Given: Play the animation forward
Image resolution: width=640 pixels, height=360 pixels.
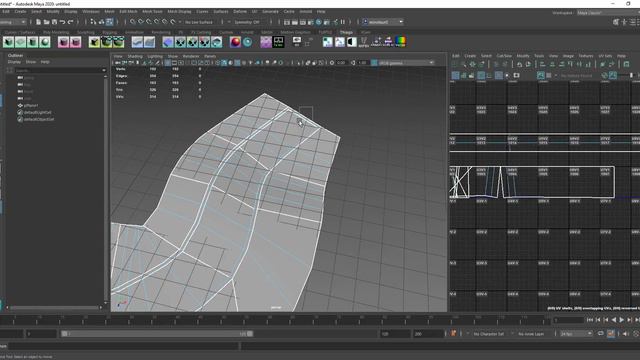Looking at the screenshot, I should click(622, 320).
